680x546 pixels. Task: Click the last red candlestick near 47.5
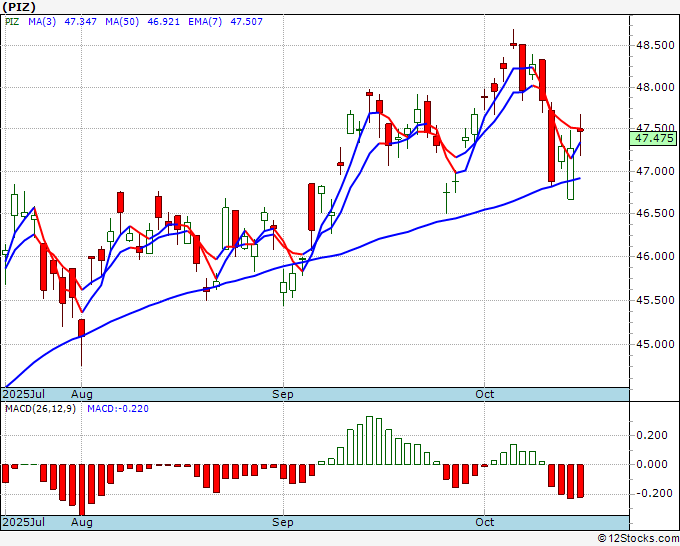(x=580, y=130)
